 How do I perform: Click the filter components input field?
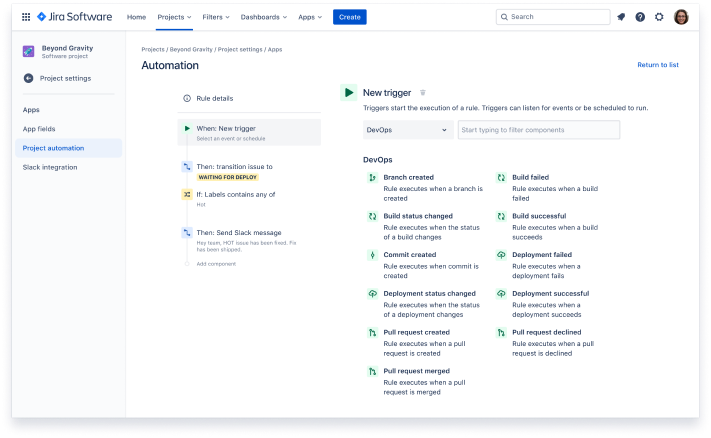pos(538,130)
